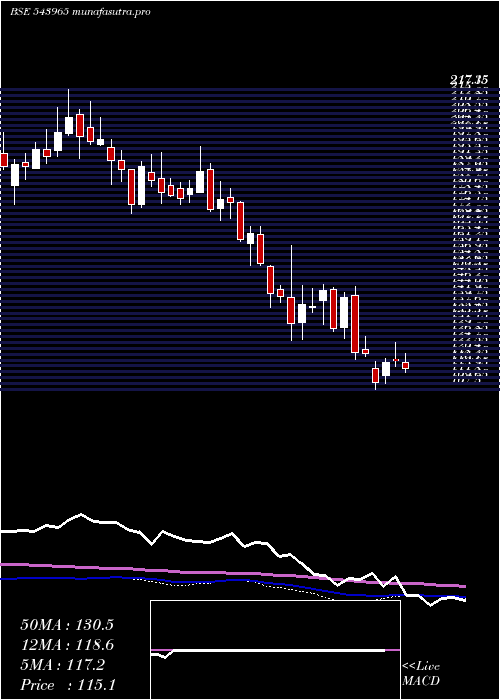This screenshot has width=500, height=700.
Task: Click the '<<Live MACD' label
Action: click(x=421, y=674)
